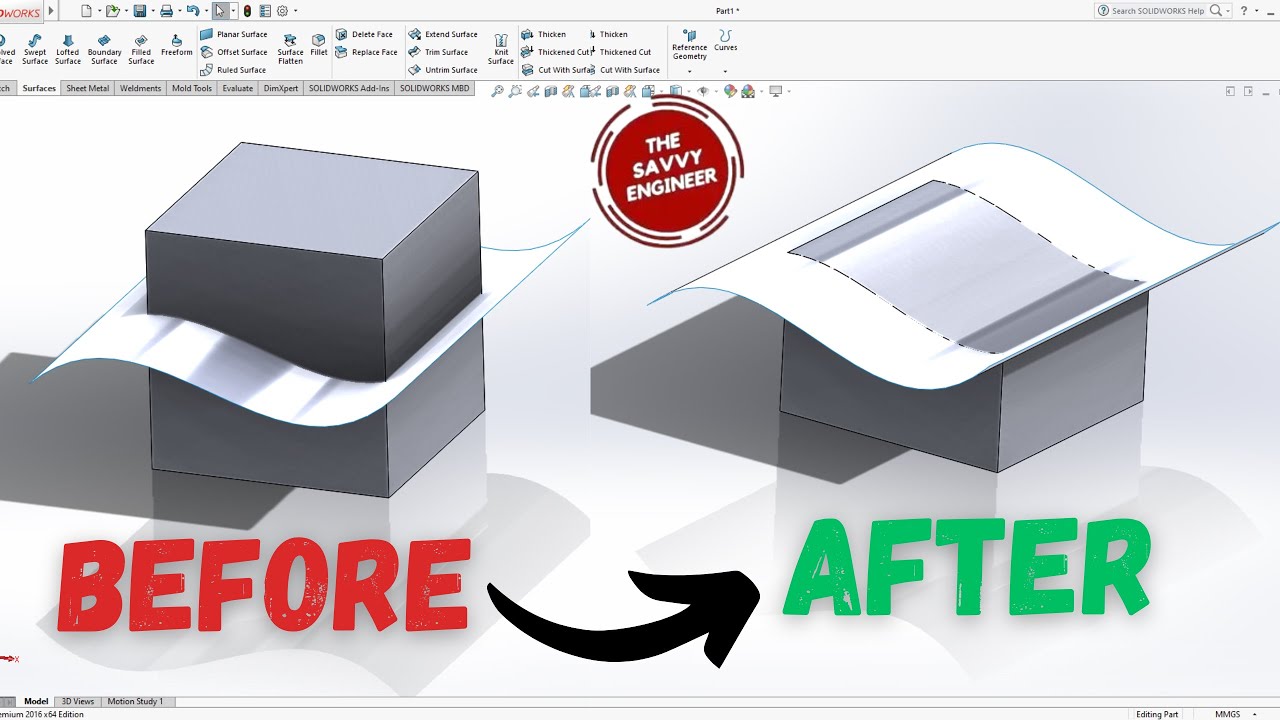Select the Swept Surface tool
1280x720 pixels.
(x=35, y=49)
